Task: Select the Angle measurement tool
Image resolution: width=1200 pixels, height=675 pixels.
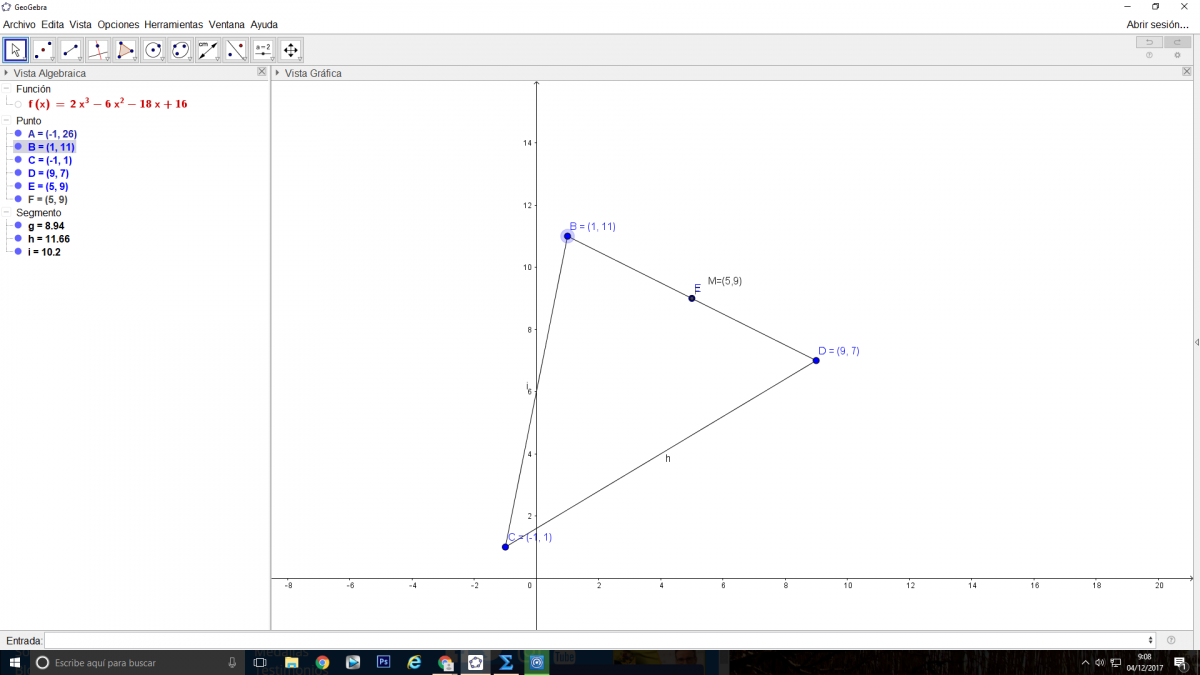Action: click(x=208, y=49)
